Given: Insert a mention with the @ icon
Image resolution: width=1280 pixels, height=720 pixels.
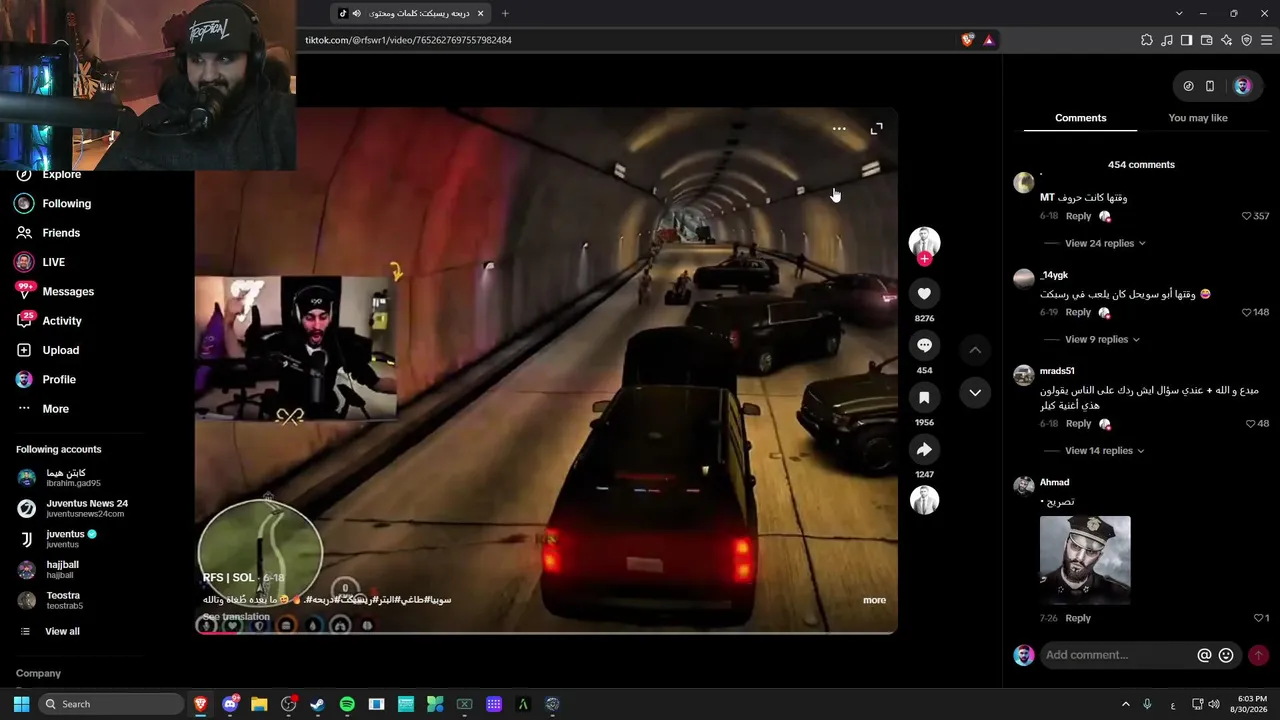Looking at the screenshot, I should click(x=1204, y=655).
